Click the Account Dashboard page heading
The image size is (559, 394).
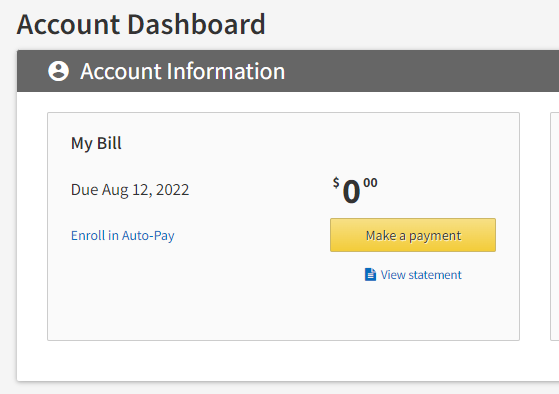pyautogui.click(x=141, y=25)
